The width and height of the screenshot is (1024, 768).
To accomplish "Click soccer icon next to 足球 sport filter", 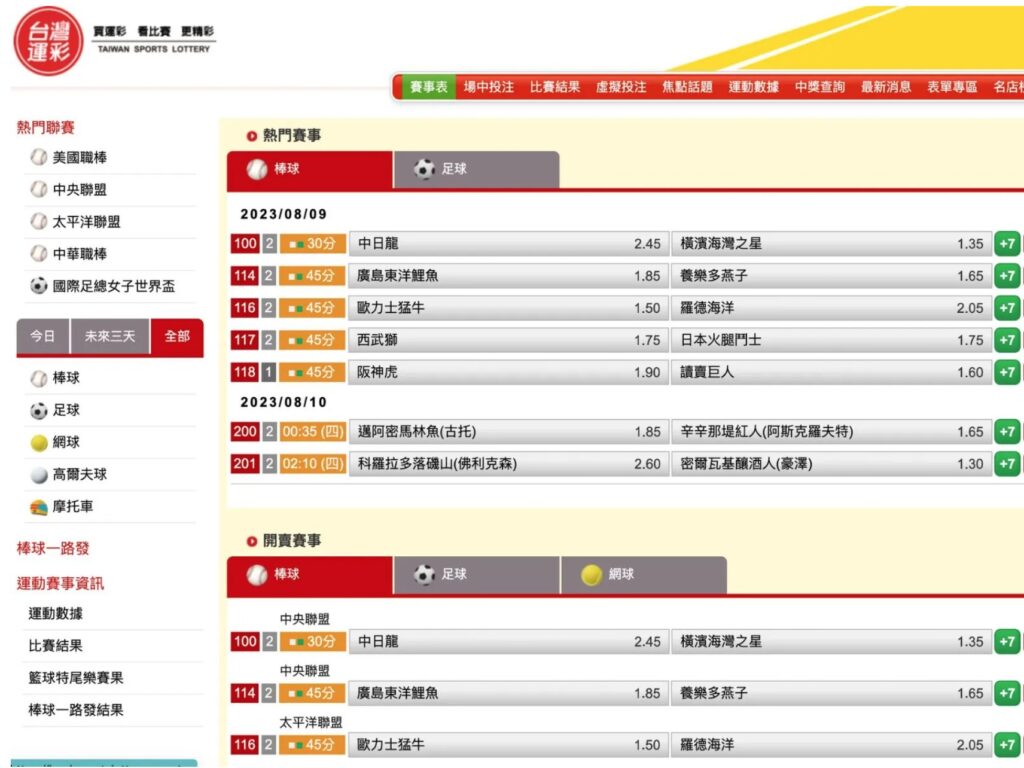I will [x=39, y=410].
